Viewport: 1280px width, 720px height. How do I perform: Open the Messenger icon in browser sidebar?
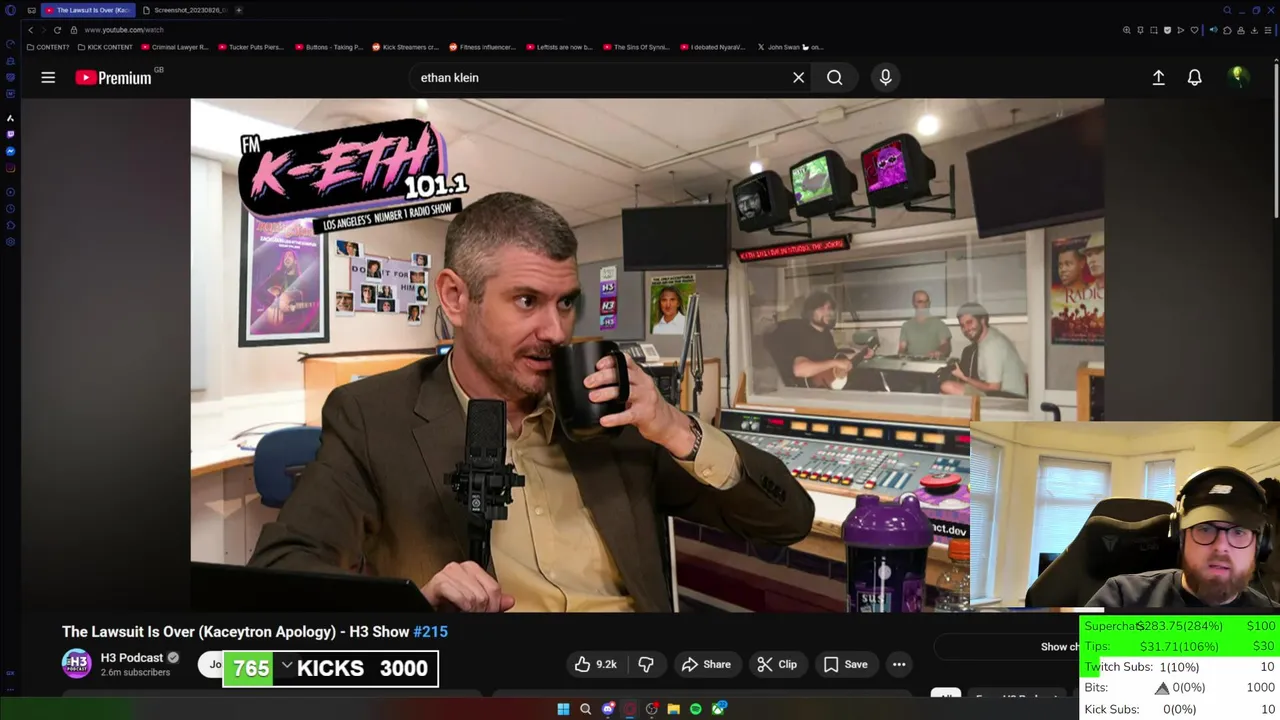10,151
